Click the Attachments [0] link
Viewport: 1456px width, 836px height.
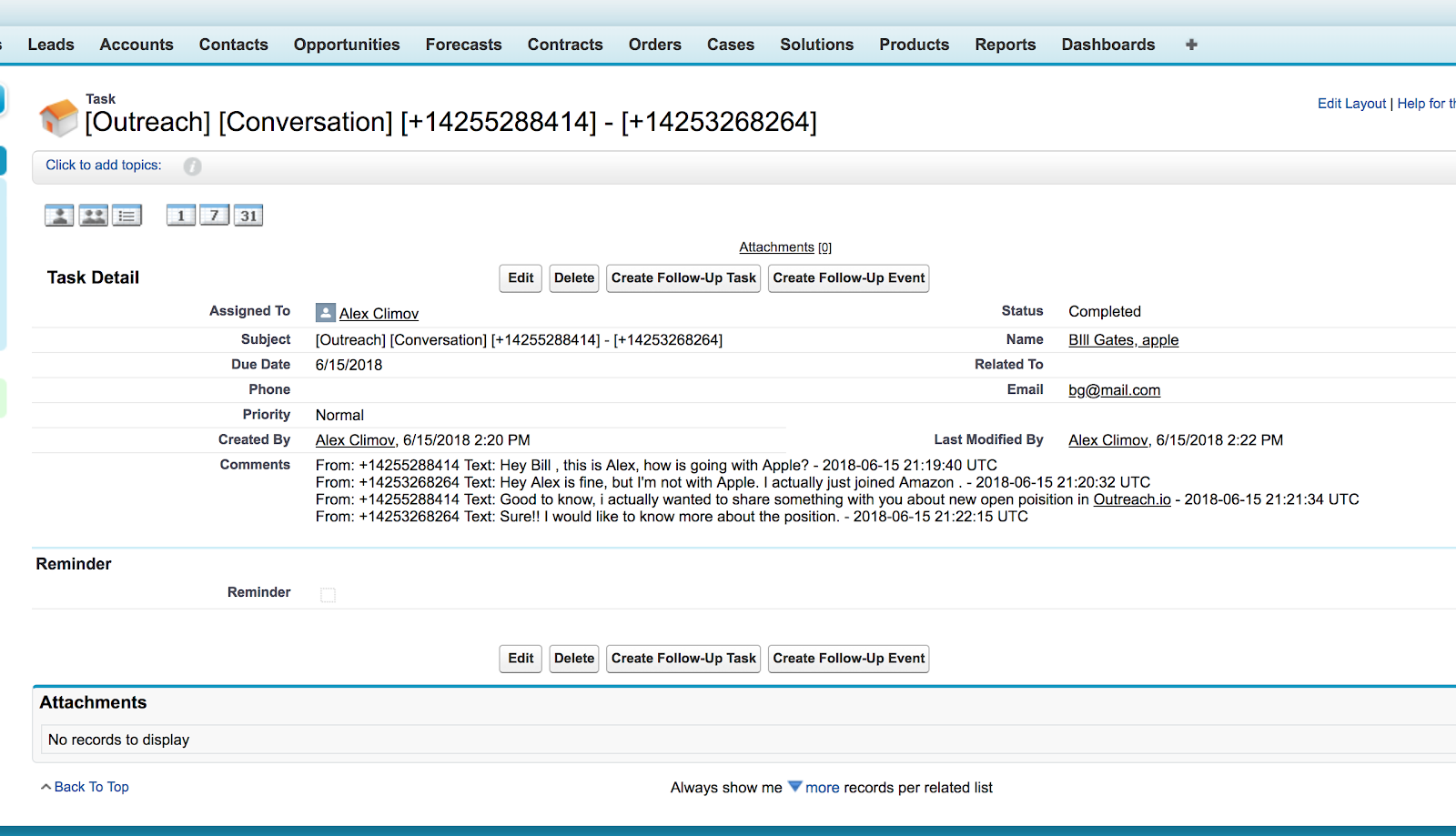click(x=785, y=247)
